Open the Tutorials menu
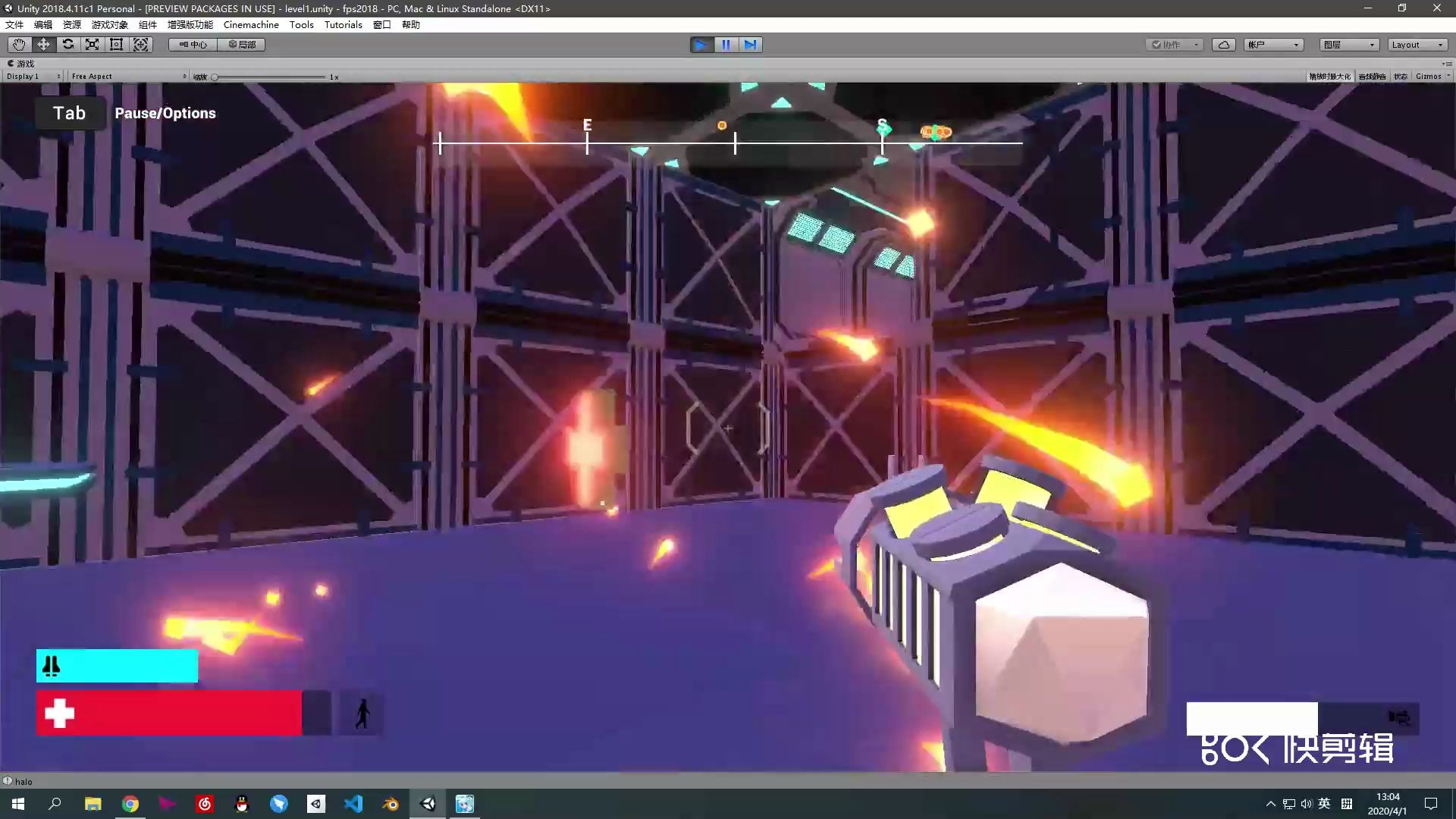 point(343,24)
